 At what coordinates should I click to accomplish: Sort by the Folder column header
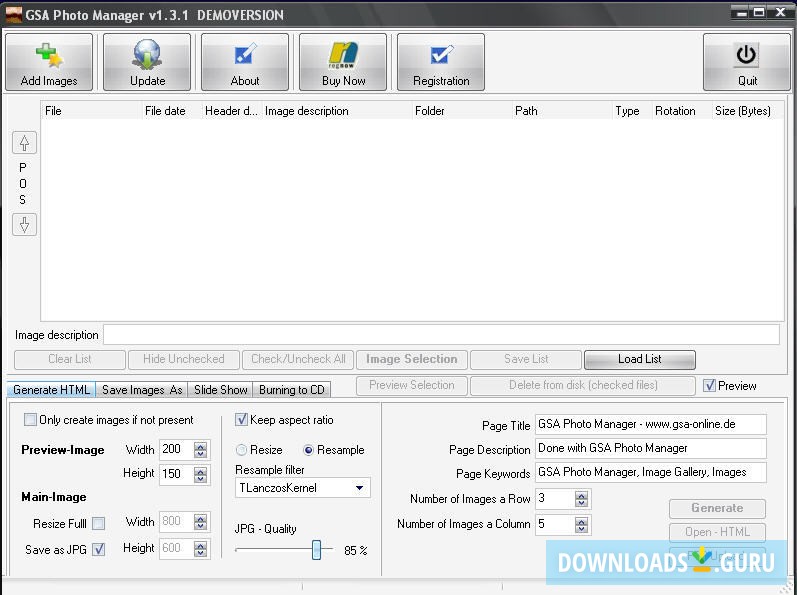click(462, 111)
